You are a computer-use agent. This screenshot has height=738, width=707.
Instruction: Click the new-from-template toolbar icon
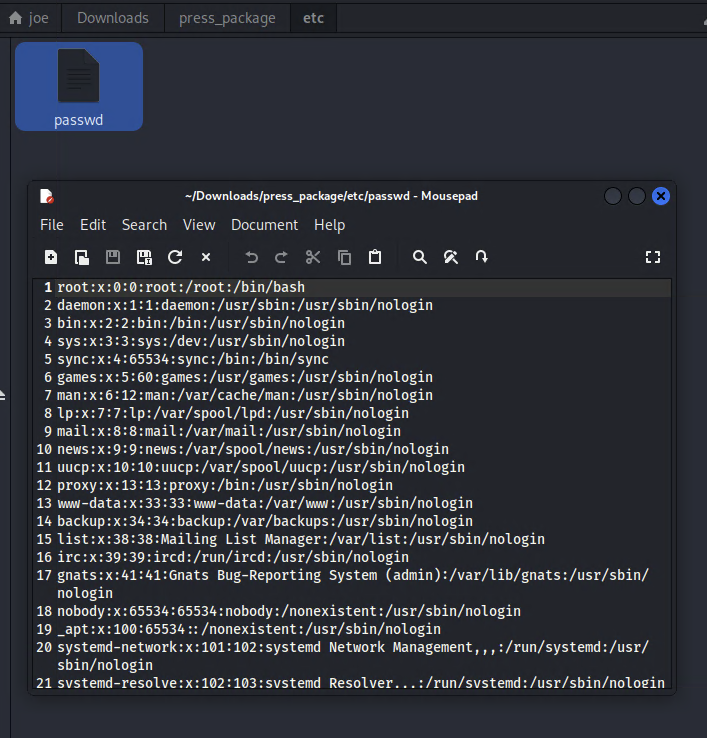(82, 257)
